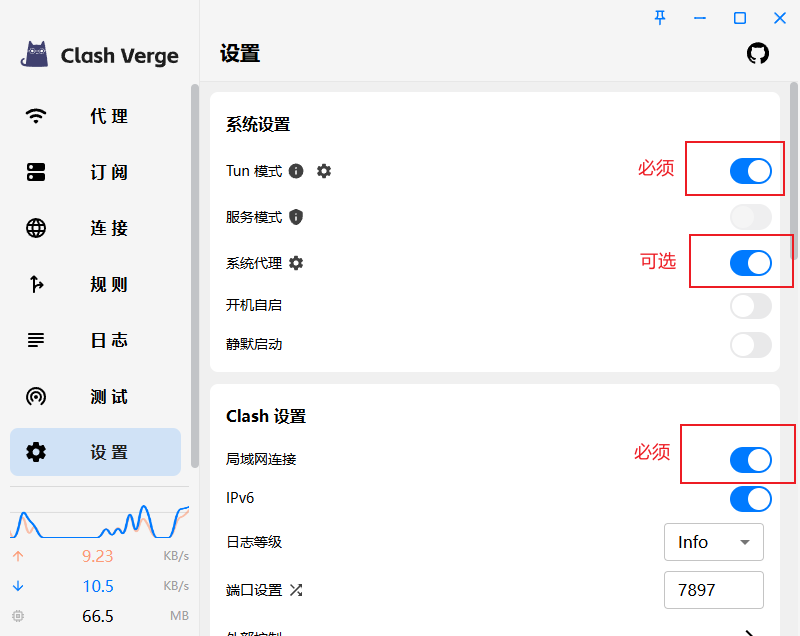The width and height of the screenshot is (800, 636).
Task: Click the gear icon for Settings
Action: [x=36, y=452]
